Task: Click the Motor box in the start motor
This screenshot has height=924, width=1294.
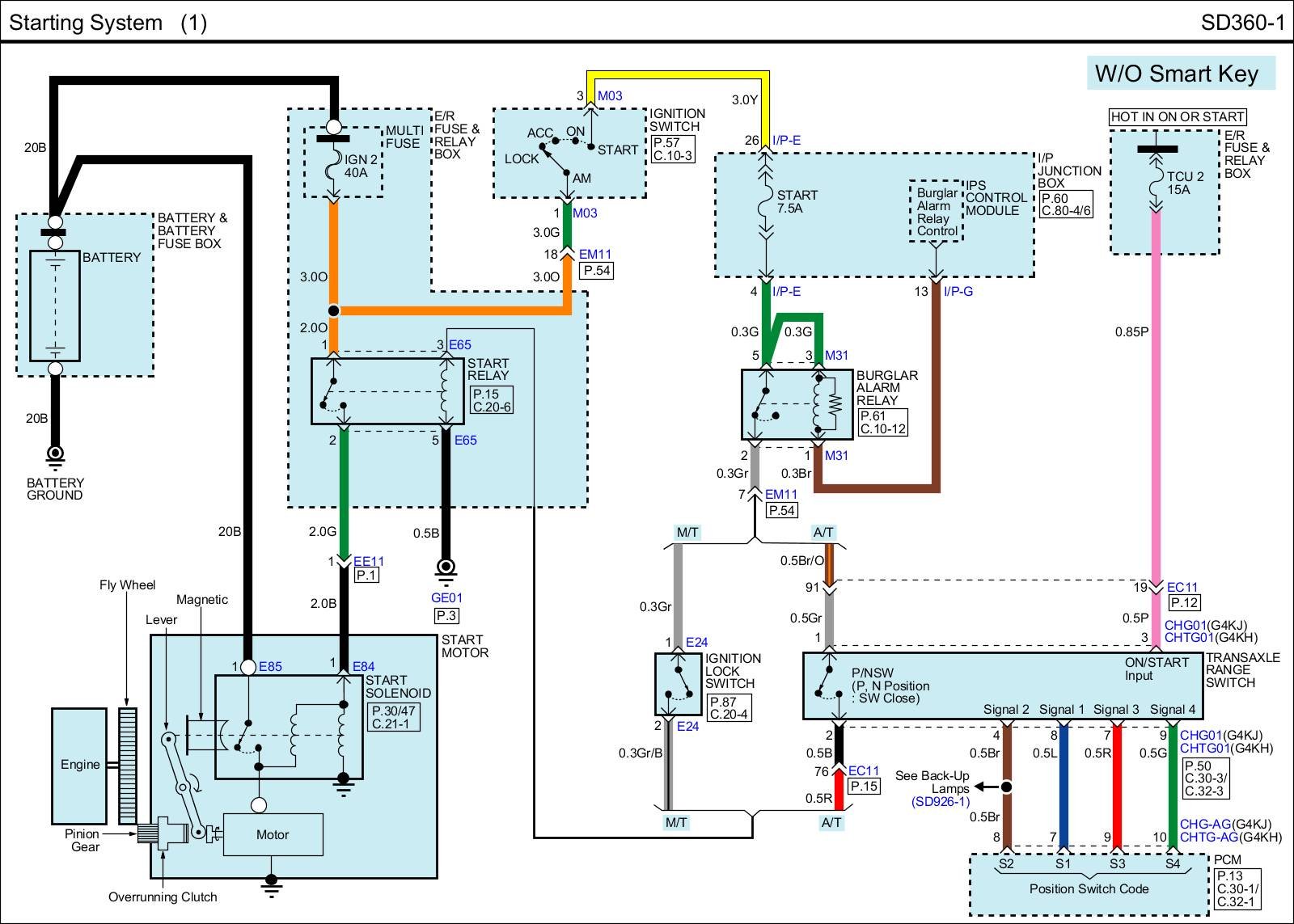Action: pyautogui.click(x=273, y=834)
